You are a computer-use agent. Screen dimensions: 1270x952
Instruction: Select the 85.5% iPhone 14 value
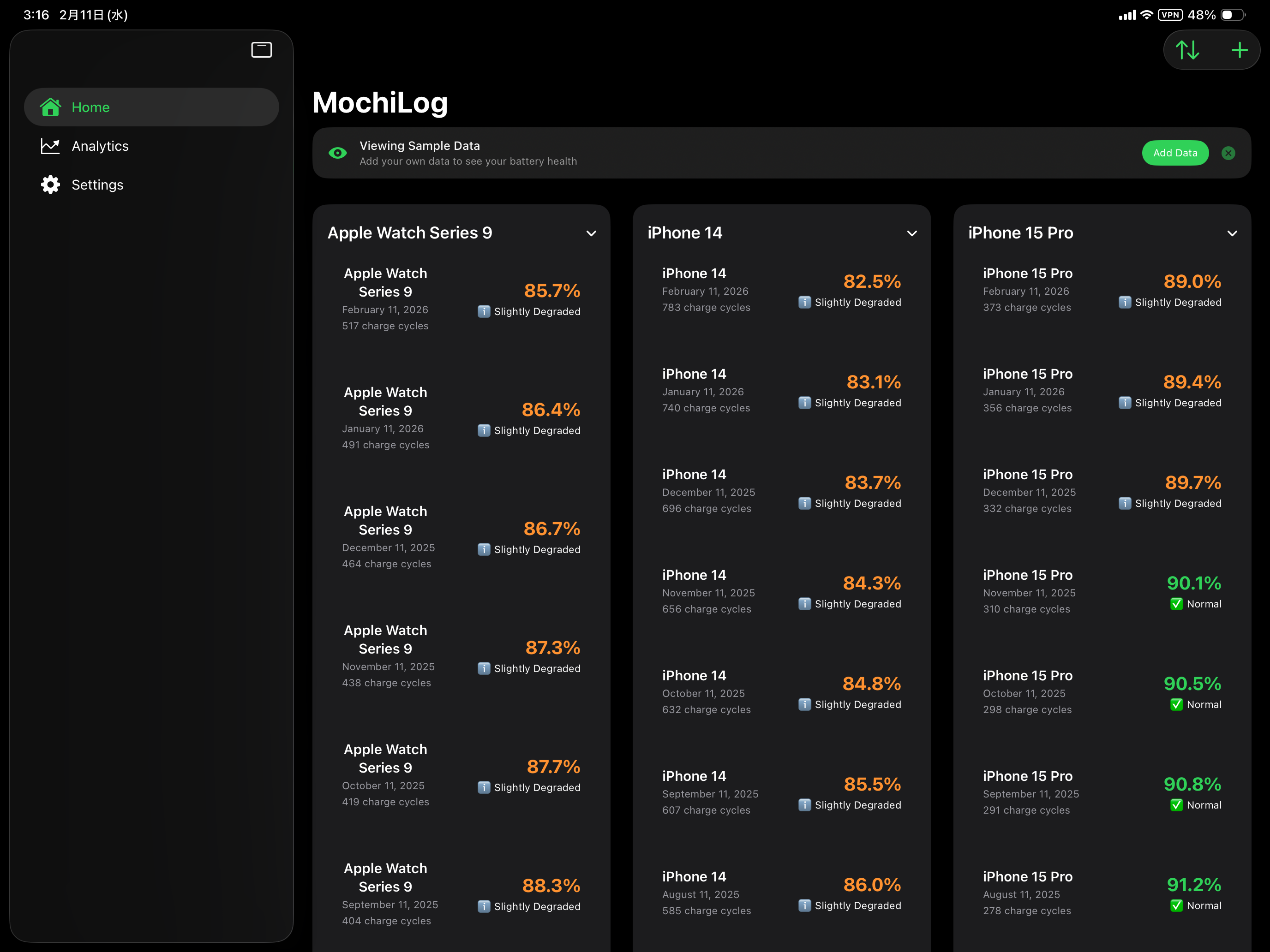coord(872,785)
